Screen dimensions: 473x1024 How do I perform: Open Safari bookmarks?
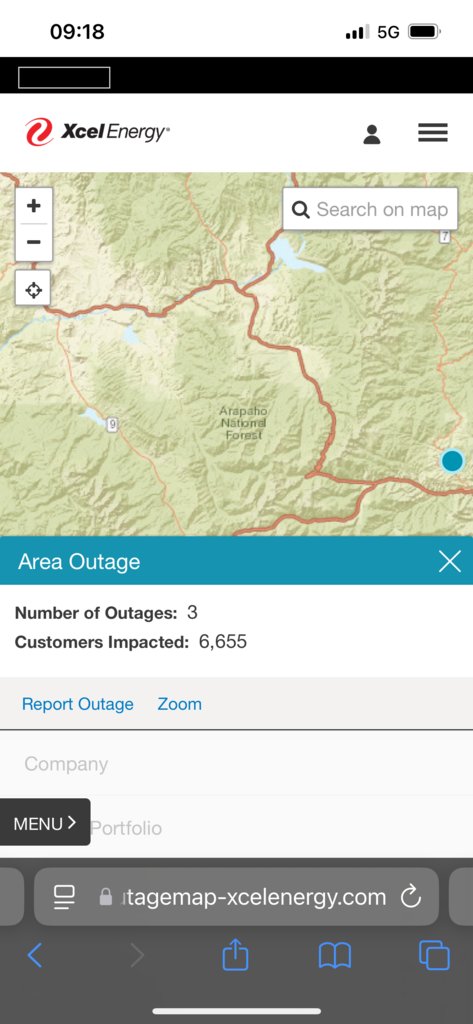coord(334,956)
